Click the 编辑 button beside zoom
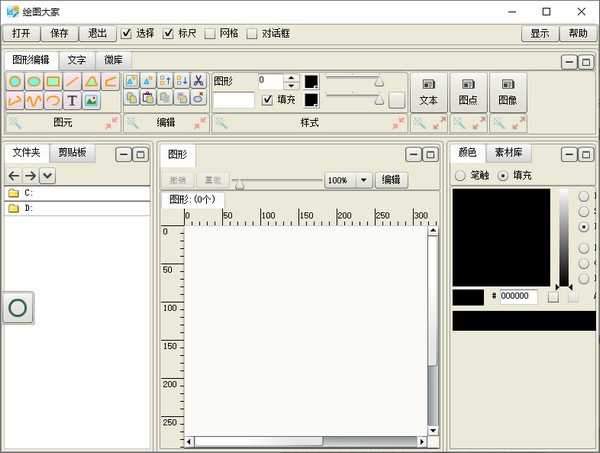600x453 pixels. click(391, 180)
